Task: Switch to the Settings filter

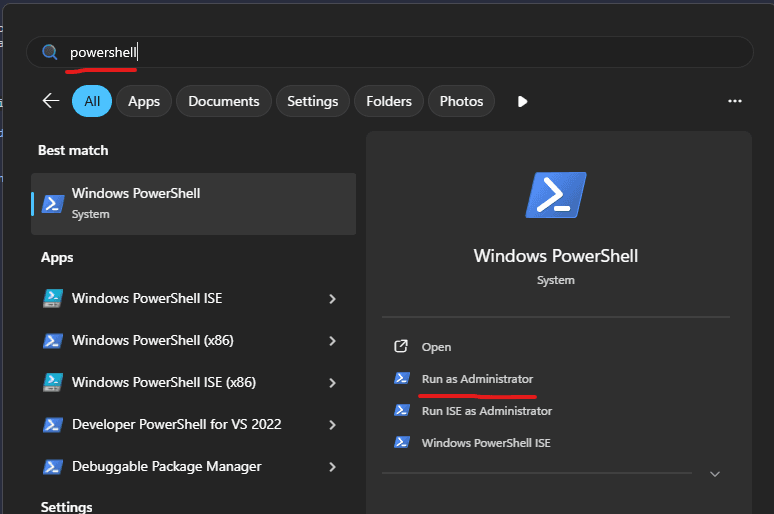Action: click(312, 101)
